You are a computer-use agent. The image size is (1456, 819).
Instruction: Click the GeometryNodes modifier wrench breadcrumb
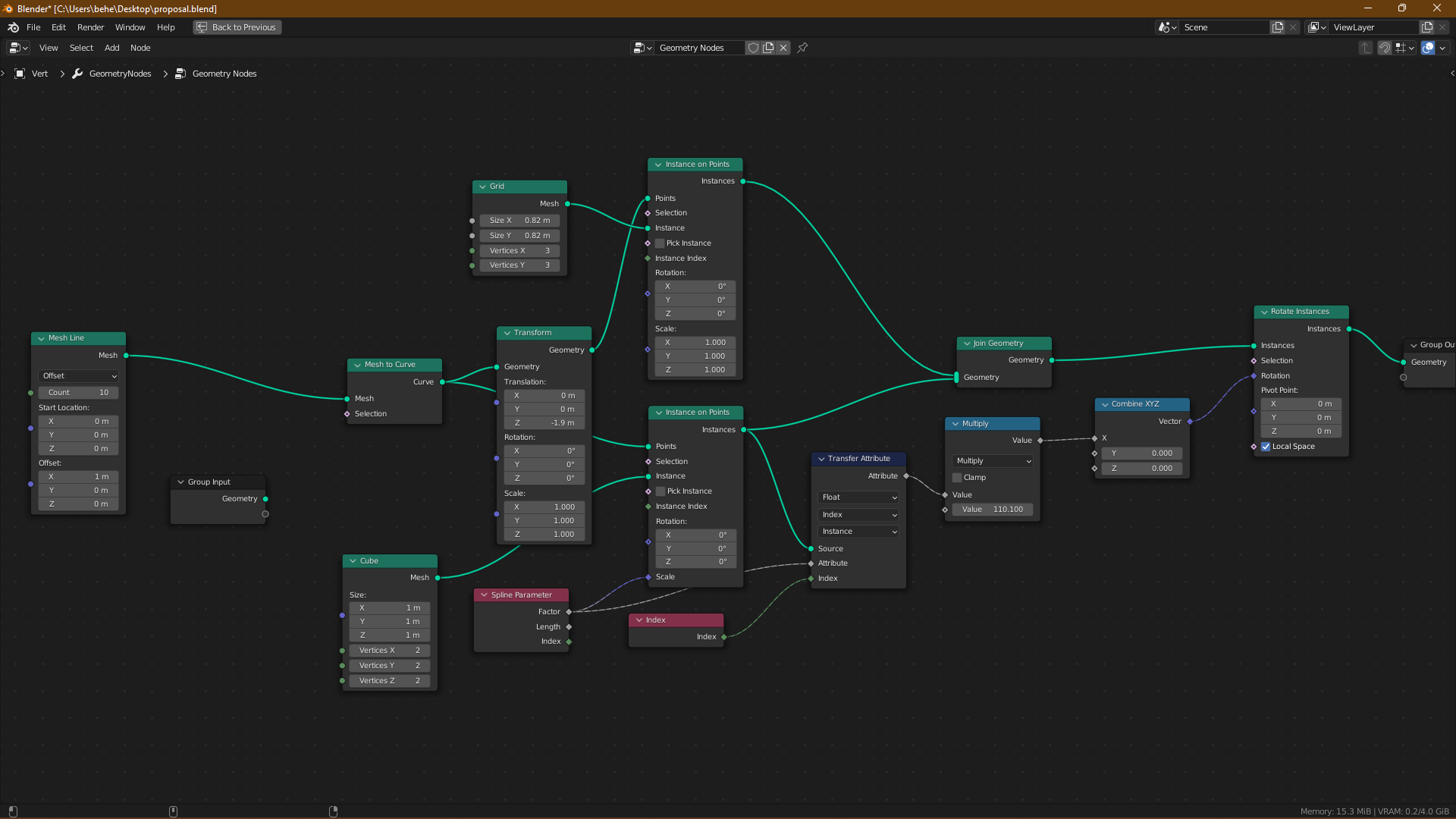point(77,74)
